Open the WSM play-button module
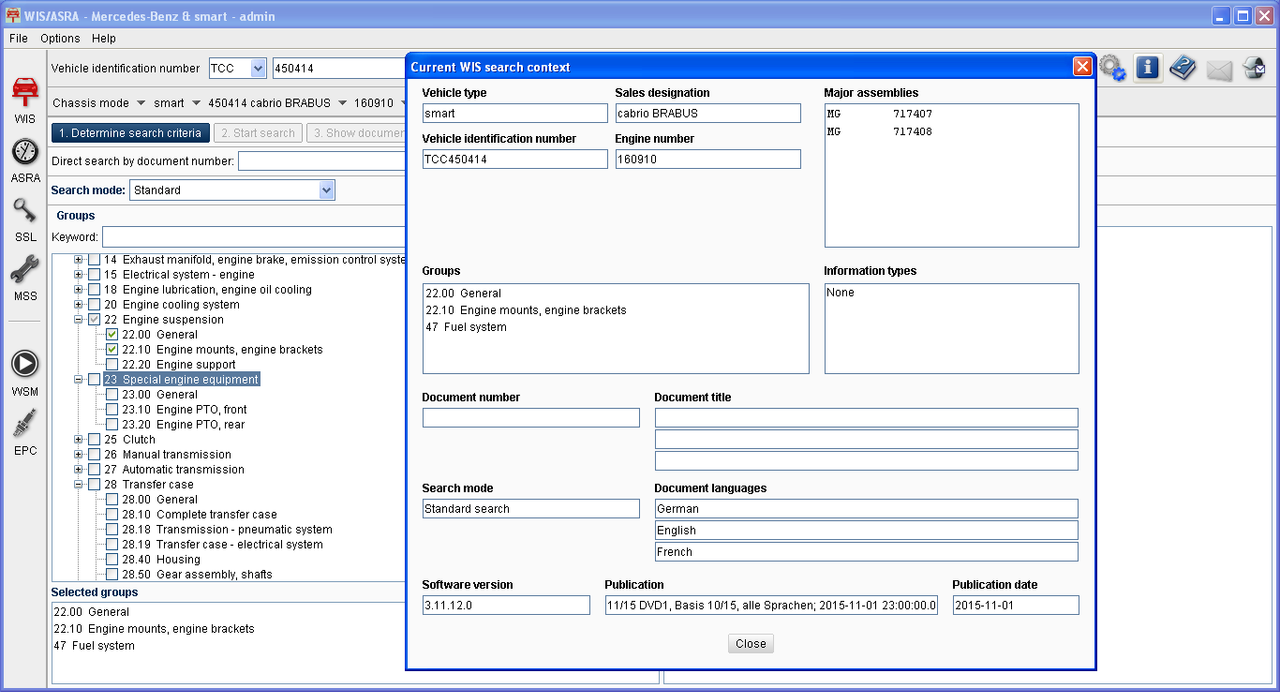1280x692 pixels. click(x=25, y=373)
